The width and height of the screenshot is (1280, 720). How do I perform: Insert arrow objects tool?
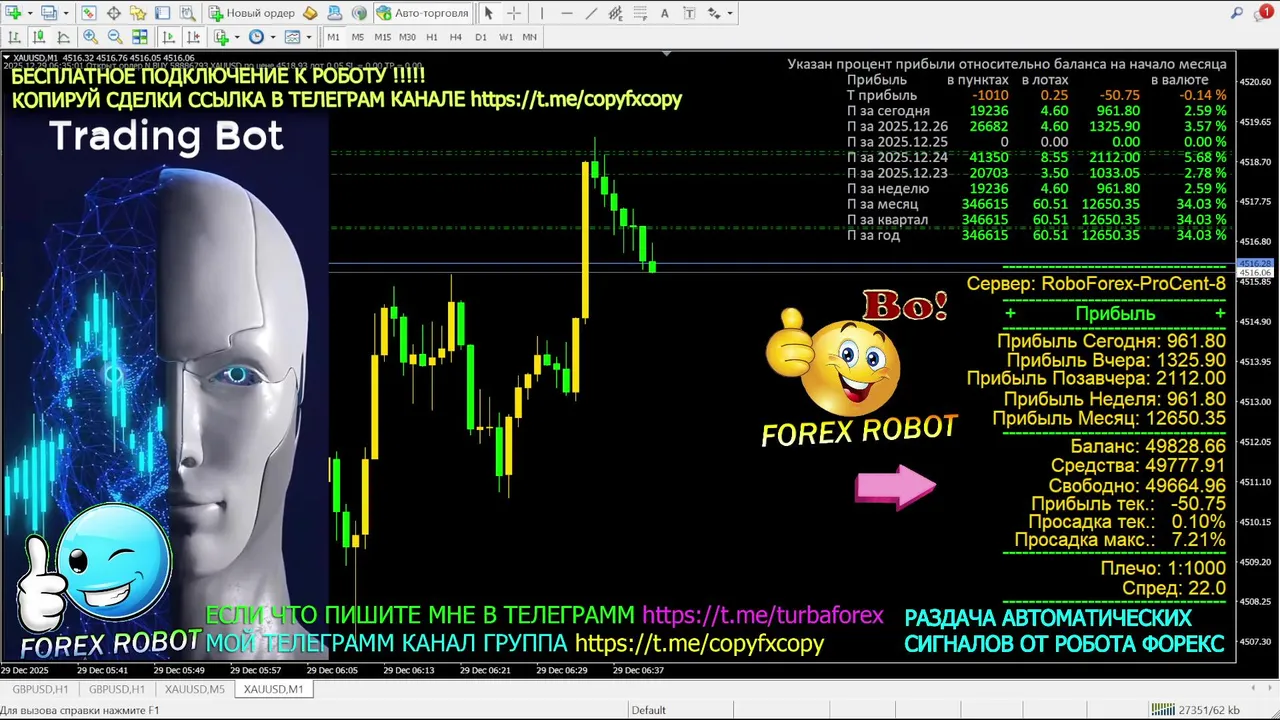coord(714,13)
